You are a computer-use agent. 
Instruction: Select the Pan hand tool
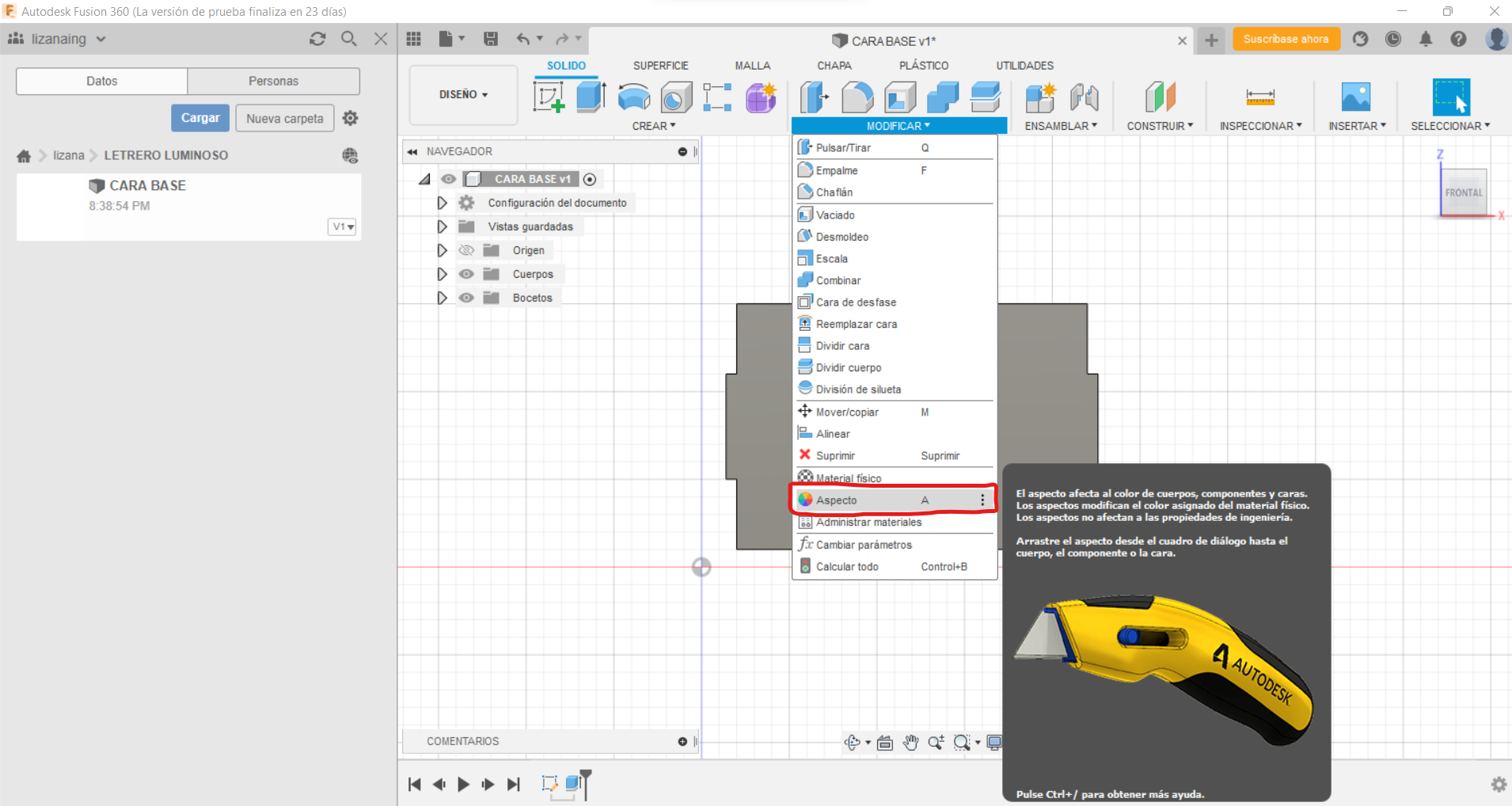tap(911, 742)
